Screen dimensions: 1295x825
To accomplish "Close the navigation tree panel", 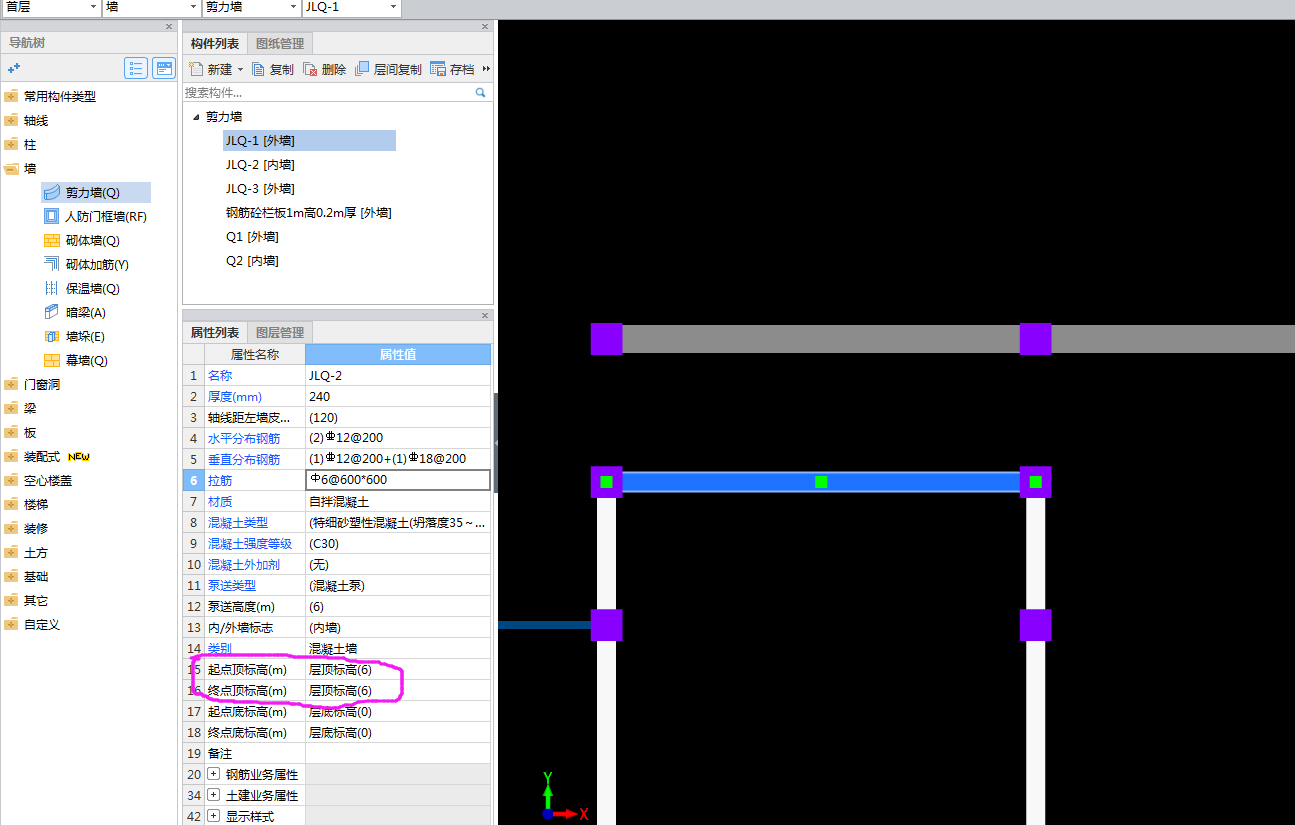I will (x=169, y=26).
